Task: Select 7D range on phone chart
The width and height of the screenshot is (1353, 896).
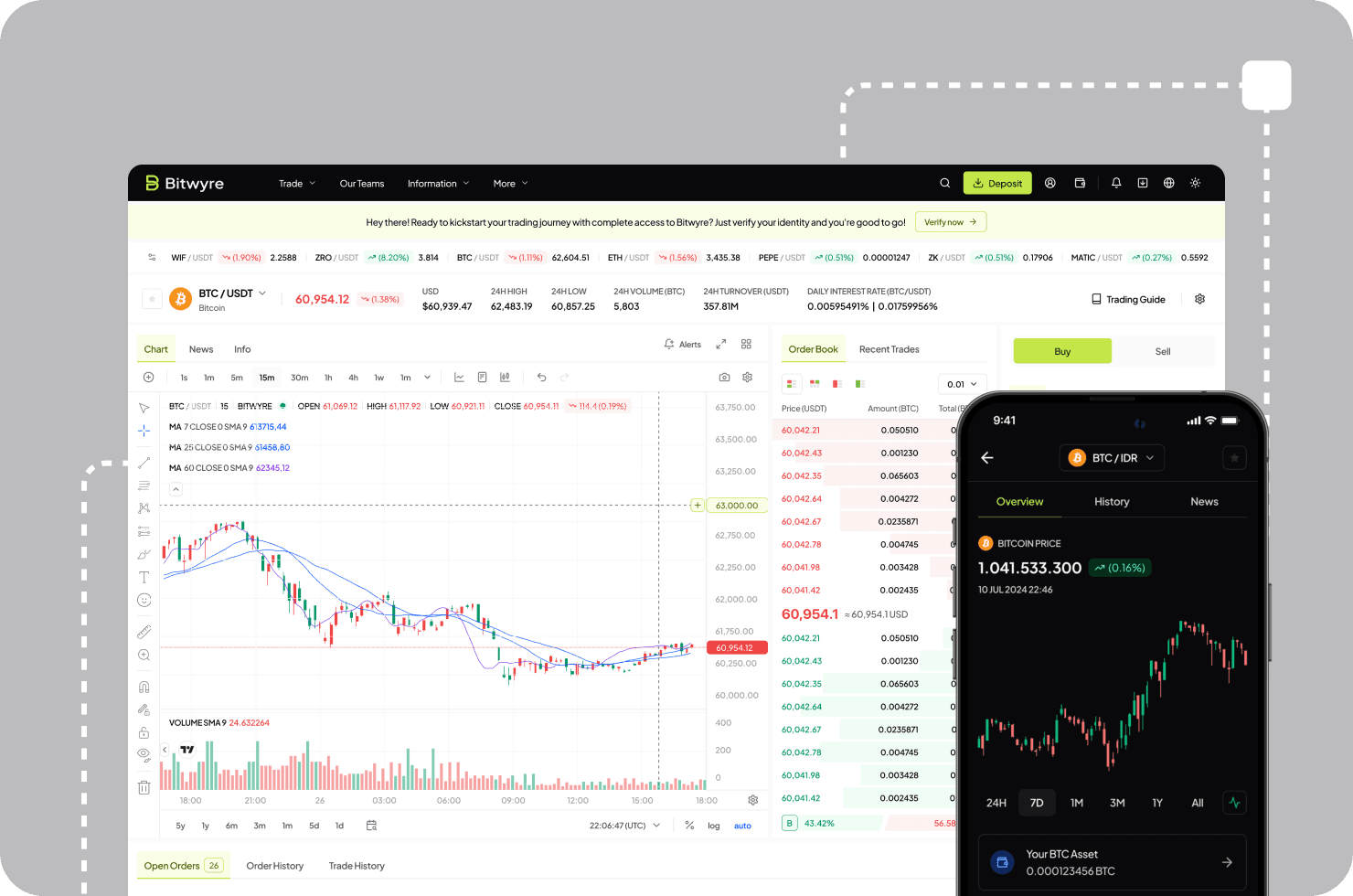Action: pyautogui.click(x=1037, y=803)
